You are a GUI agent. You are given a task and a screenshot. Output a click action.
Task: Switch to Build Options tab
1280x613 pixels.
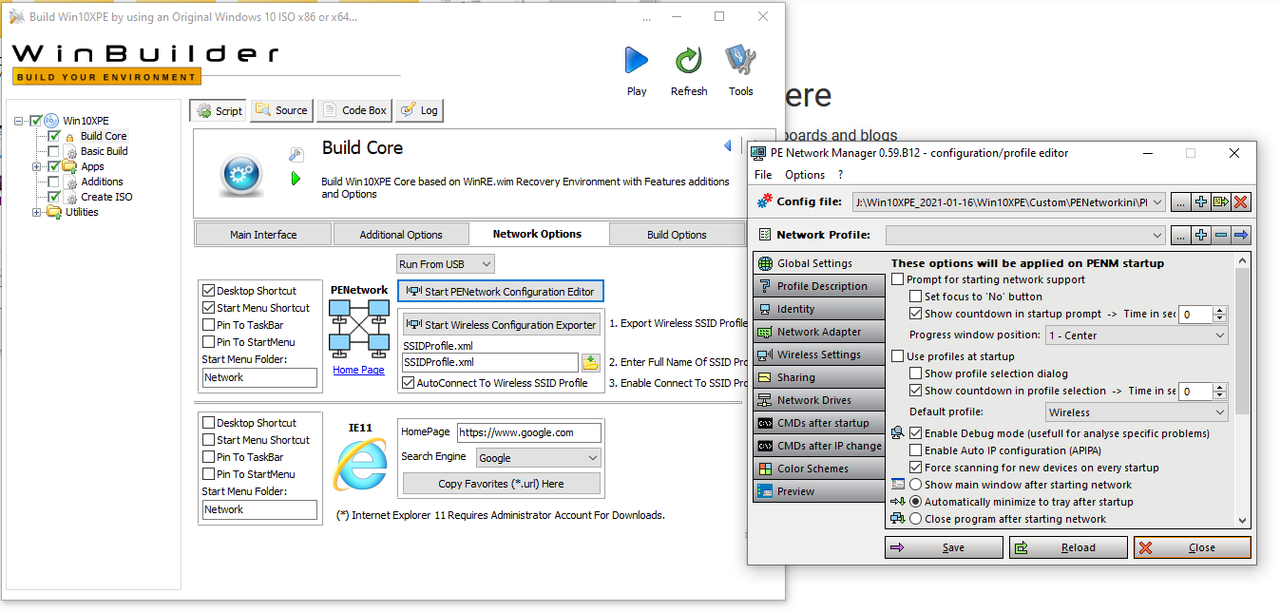[676, 234]
